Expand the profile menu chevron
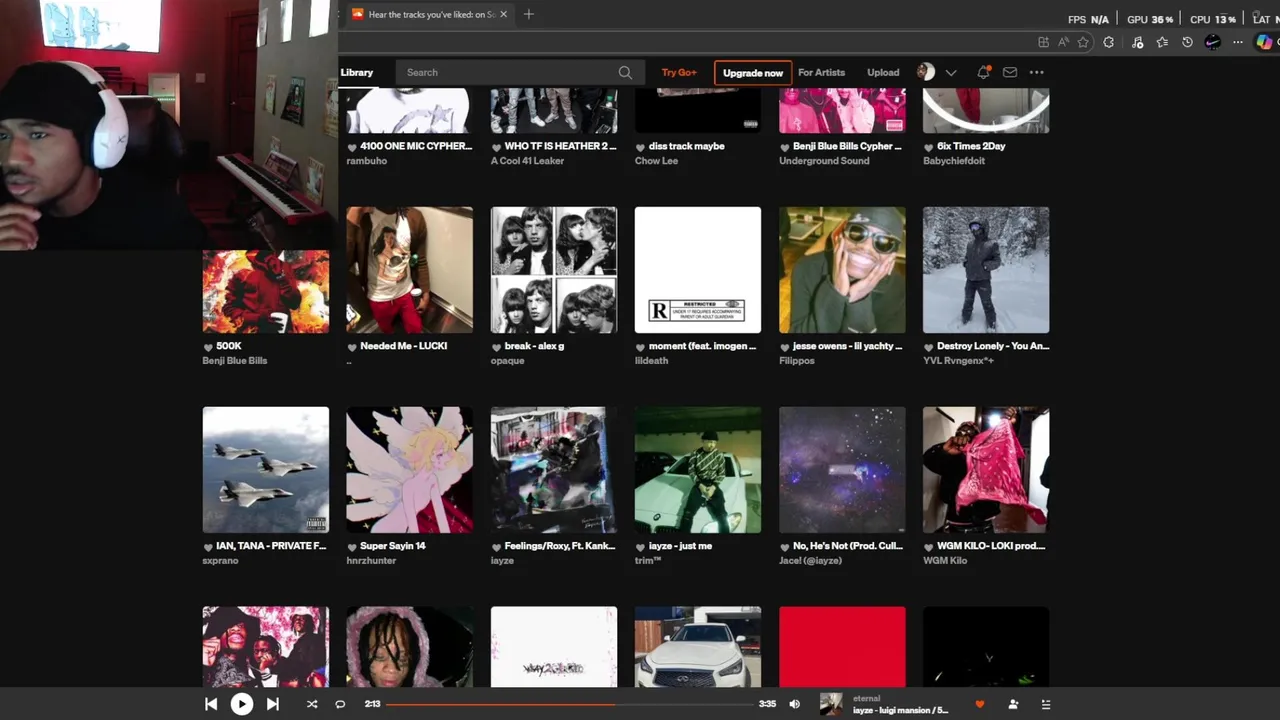 [951, 72]
